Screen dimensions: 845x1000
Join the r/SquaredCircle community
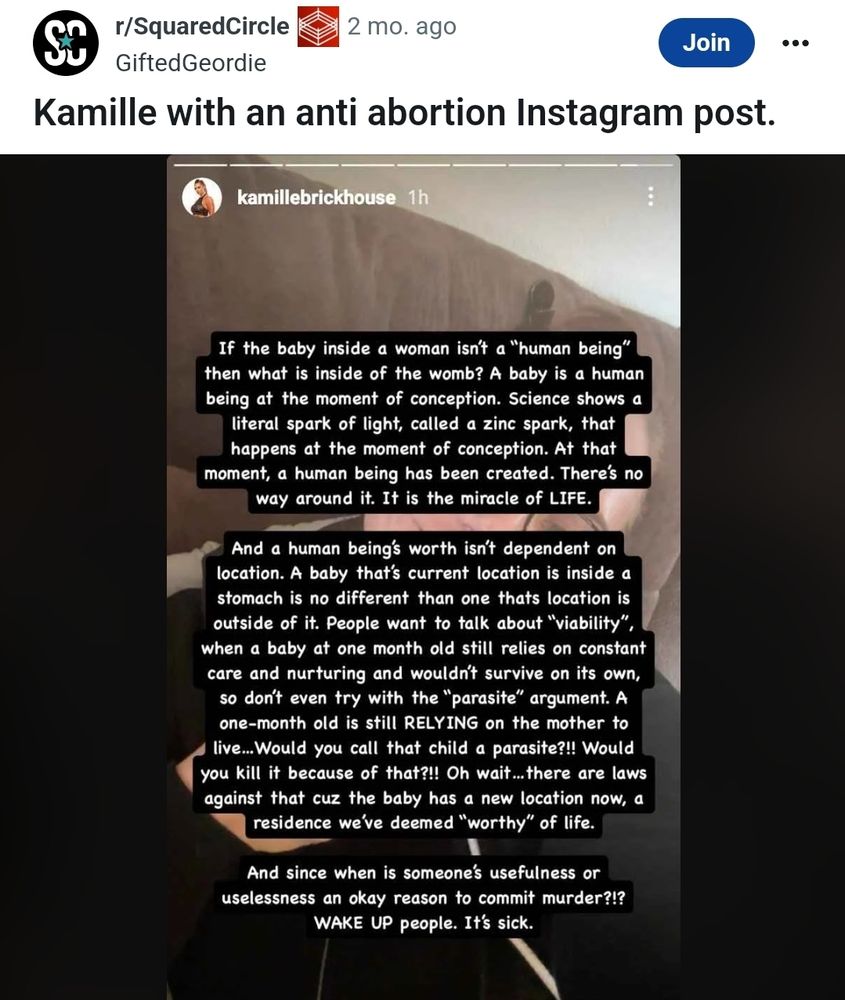tap(706, 43)
